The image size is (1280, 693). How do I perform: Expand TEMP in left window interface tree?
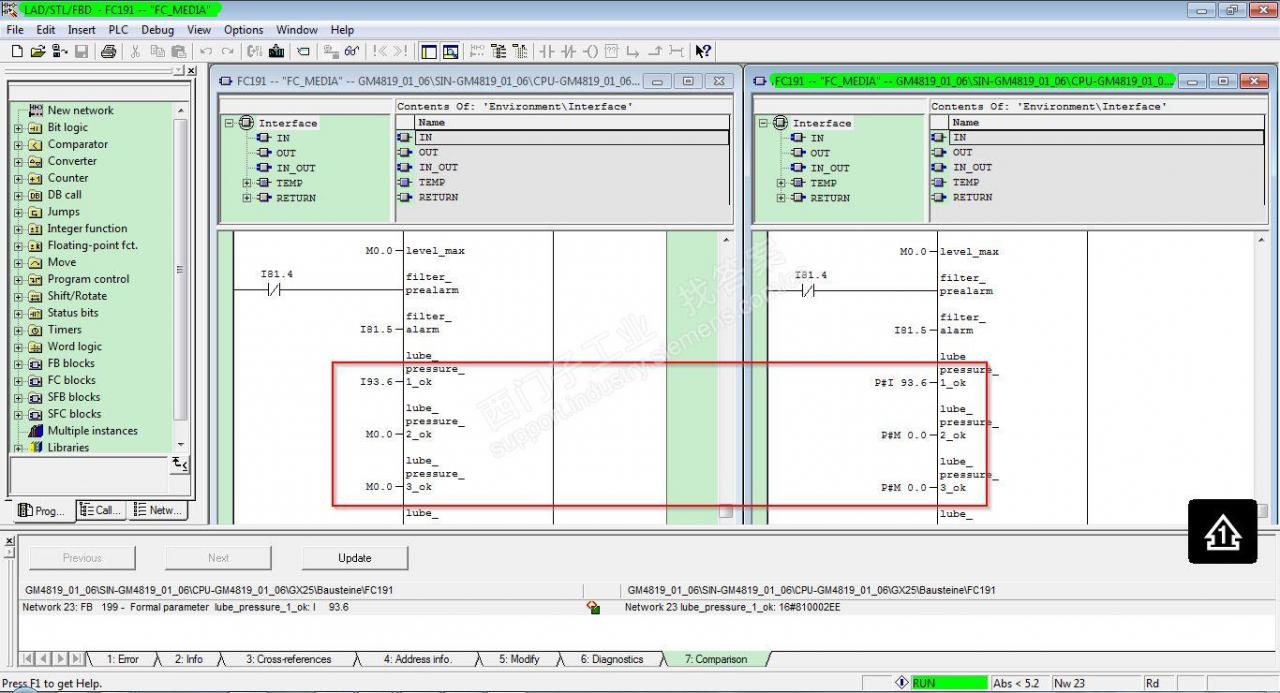247,183
